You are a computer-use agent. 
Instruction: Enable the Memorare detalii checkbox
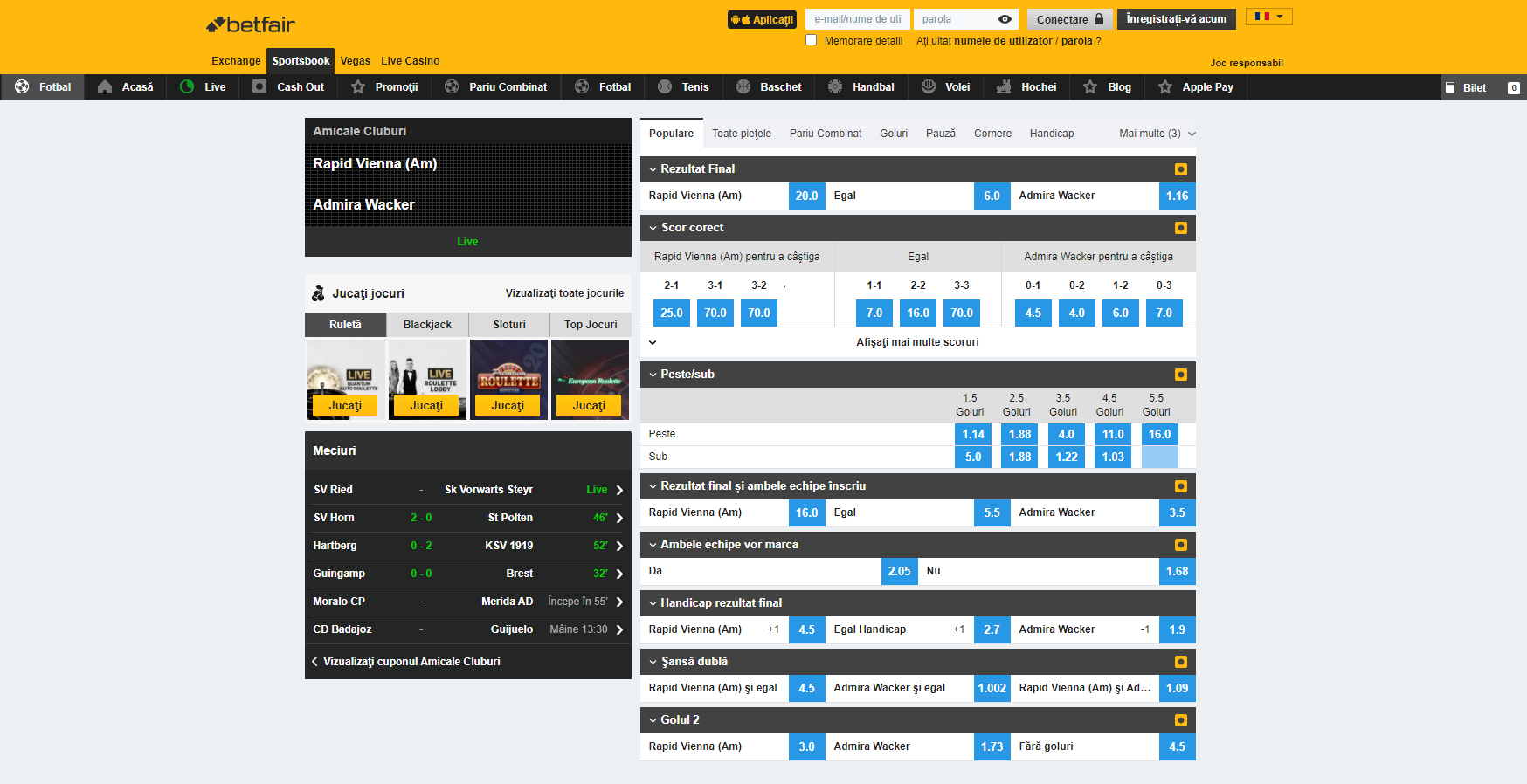coord(812,40)
